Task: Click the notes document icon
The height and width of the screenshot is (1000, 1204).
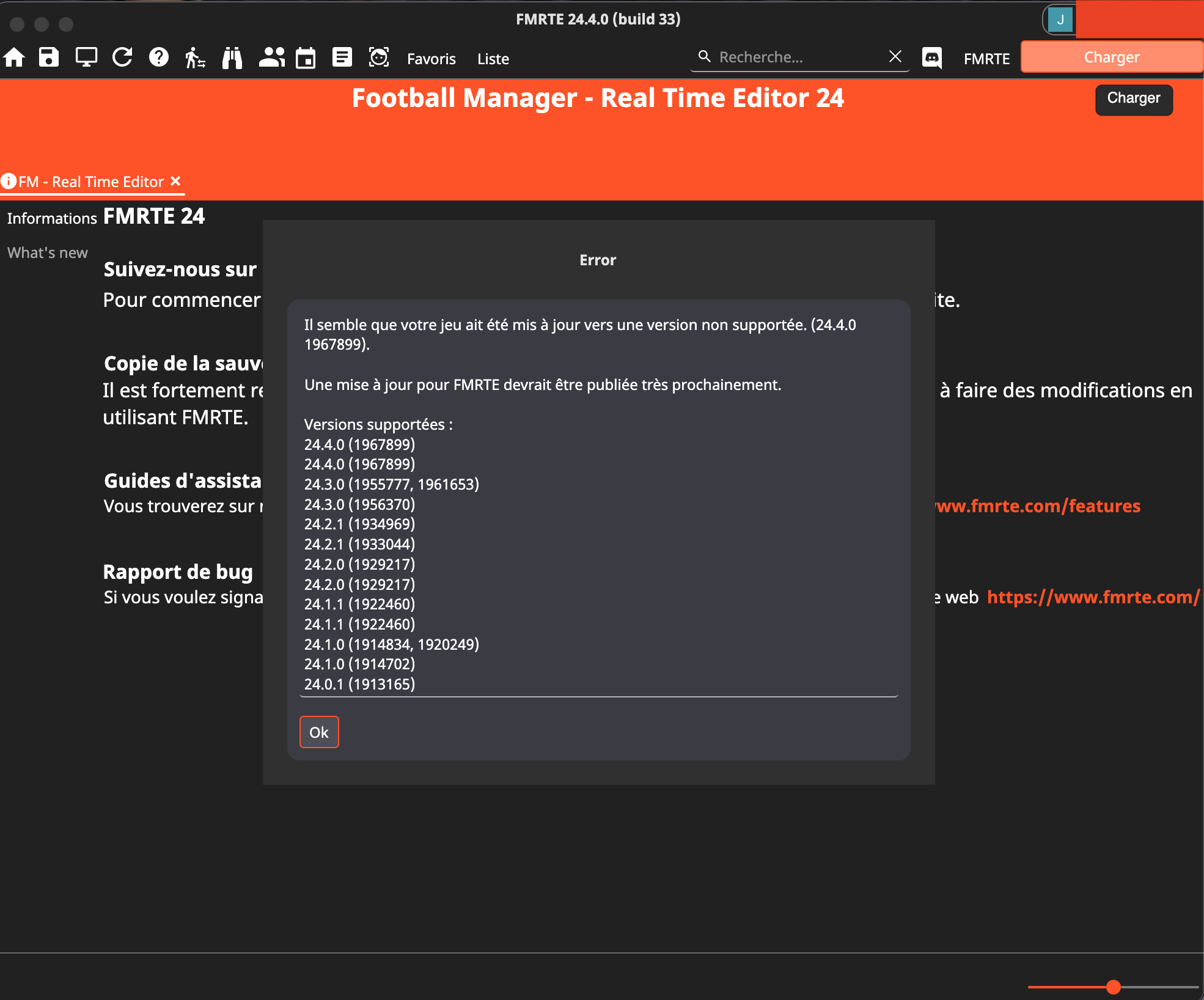Action: click(x=342, y=57)
